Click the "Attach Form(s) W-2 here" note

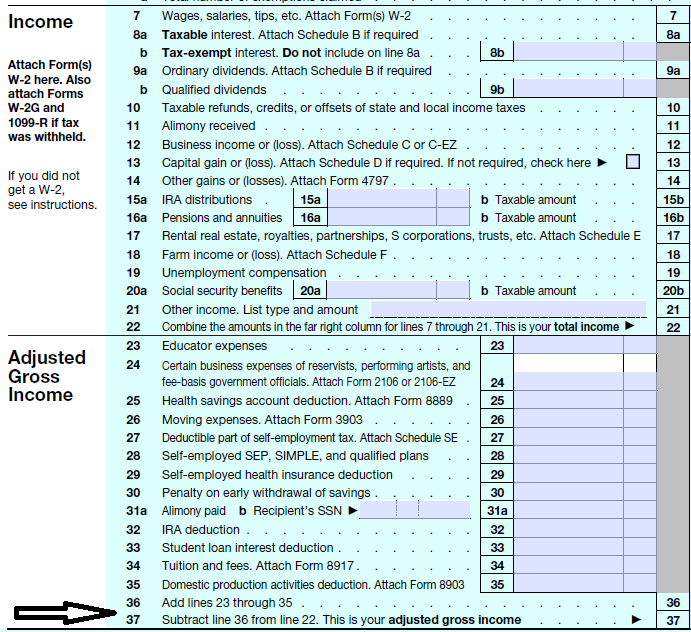pyautogui.click(x=50, y=100)
